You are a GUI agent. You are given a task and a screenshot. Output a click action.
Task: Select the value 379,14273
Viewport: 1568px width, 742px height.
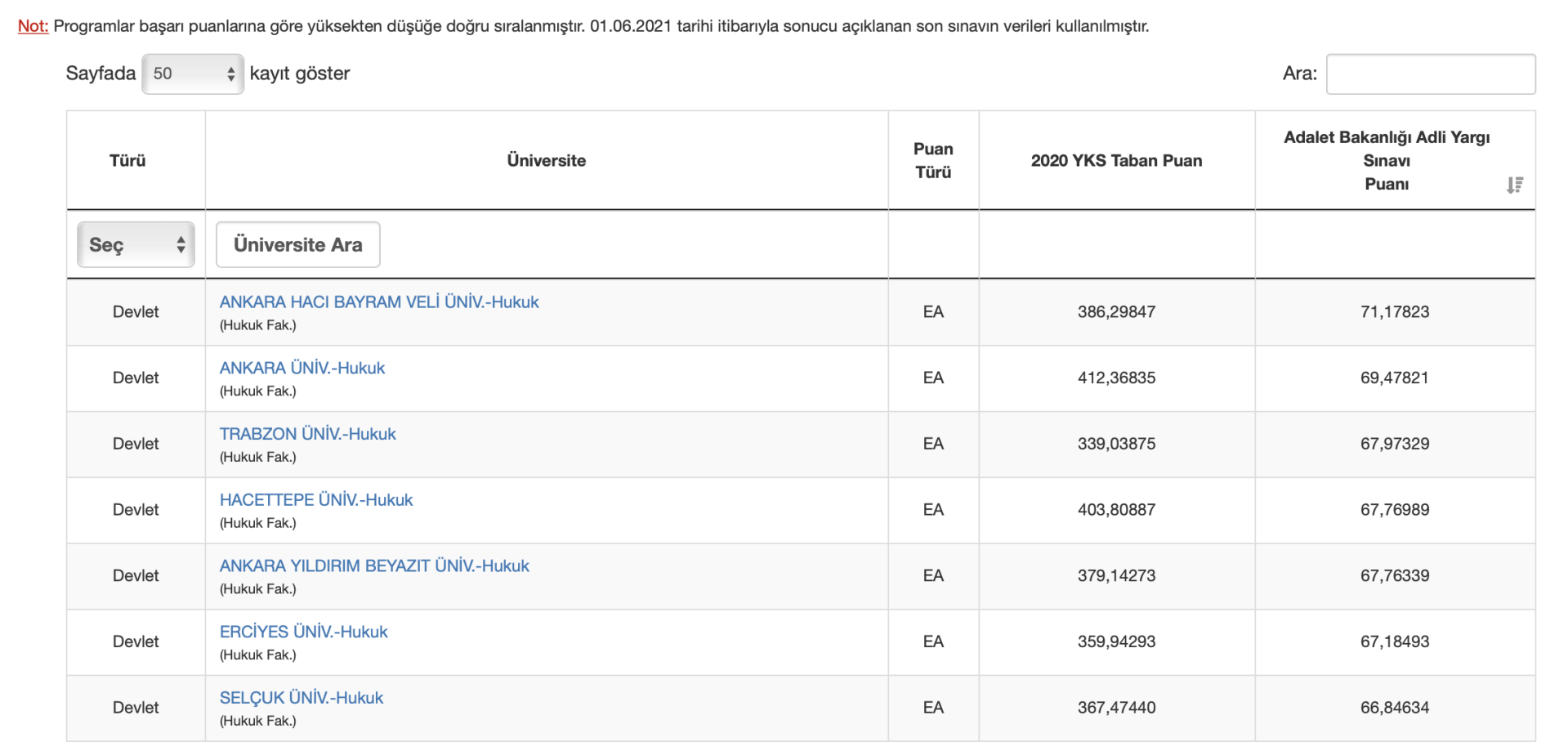[1117, 576]
